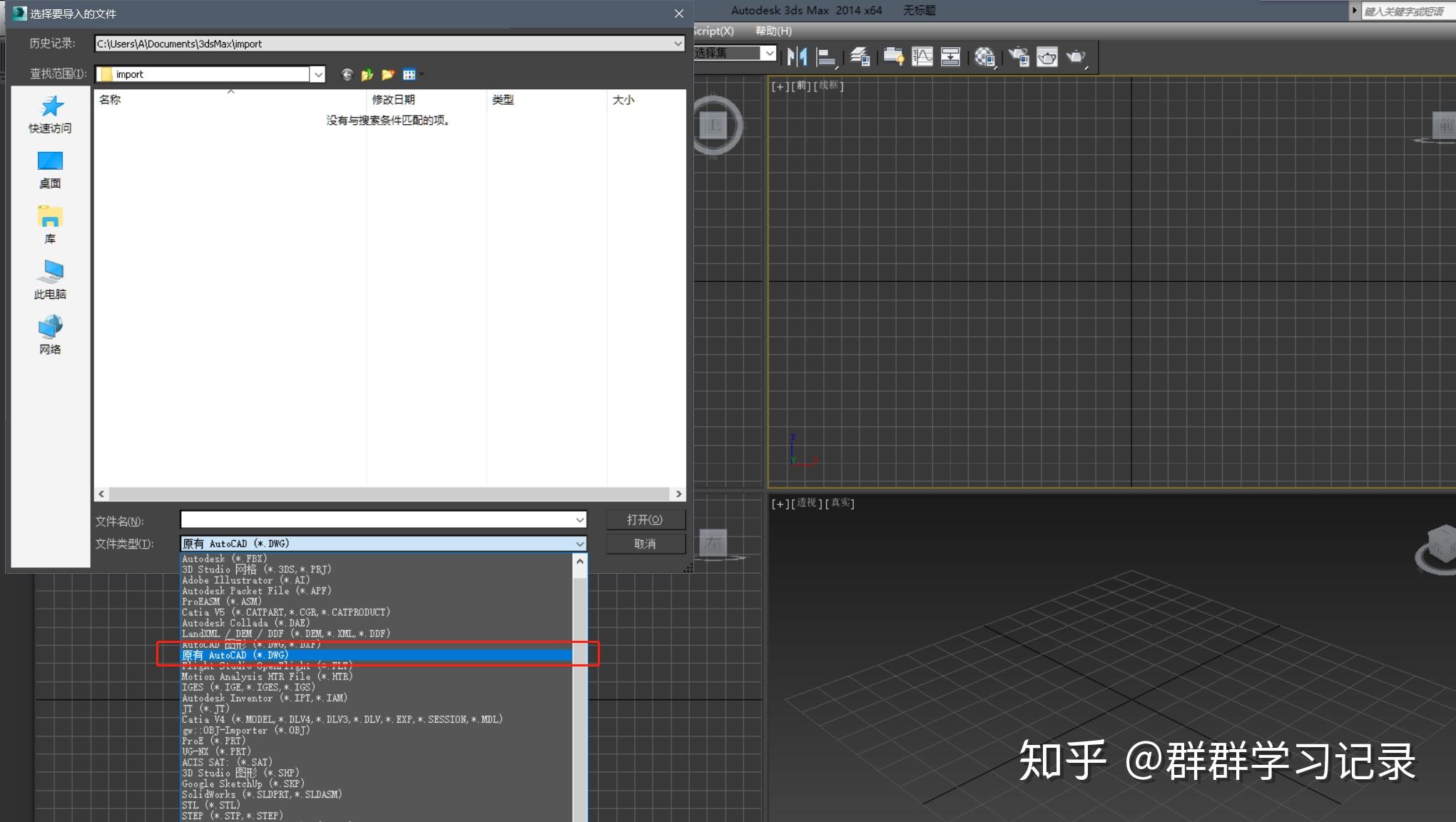Expand the 查找范围 import folder dropdown

[318, 74]
